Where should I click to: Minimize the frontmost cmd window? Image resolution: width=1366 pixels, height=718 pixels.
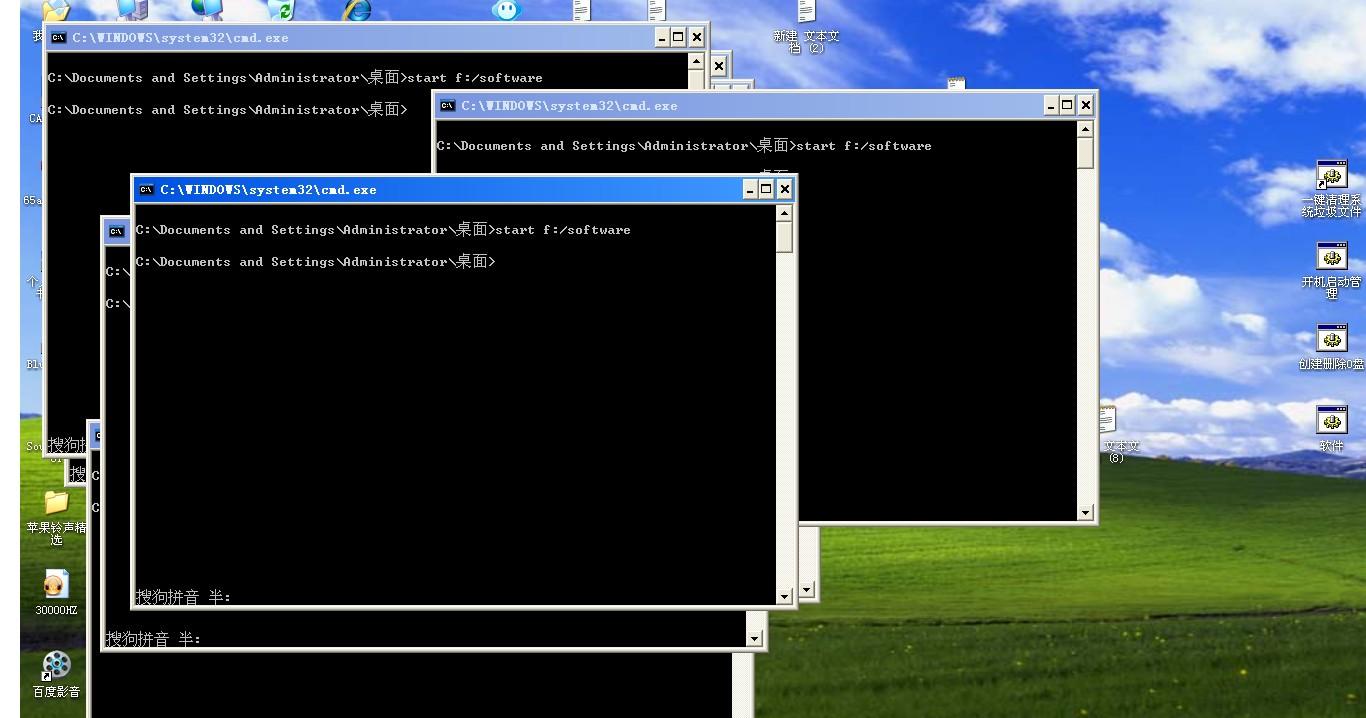pyautogui.click(x=751, y=190)
